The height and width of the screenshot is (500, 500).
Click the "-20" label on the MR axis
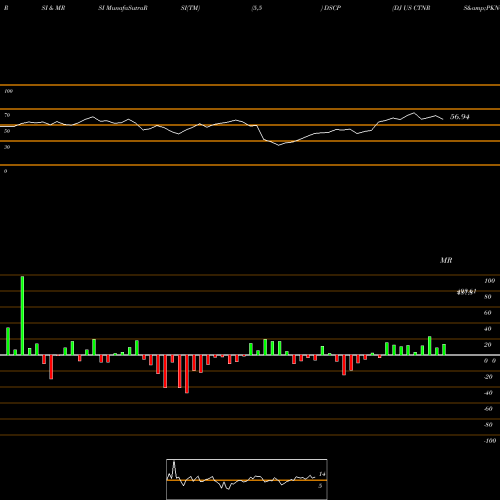click(488, 377)
